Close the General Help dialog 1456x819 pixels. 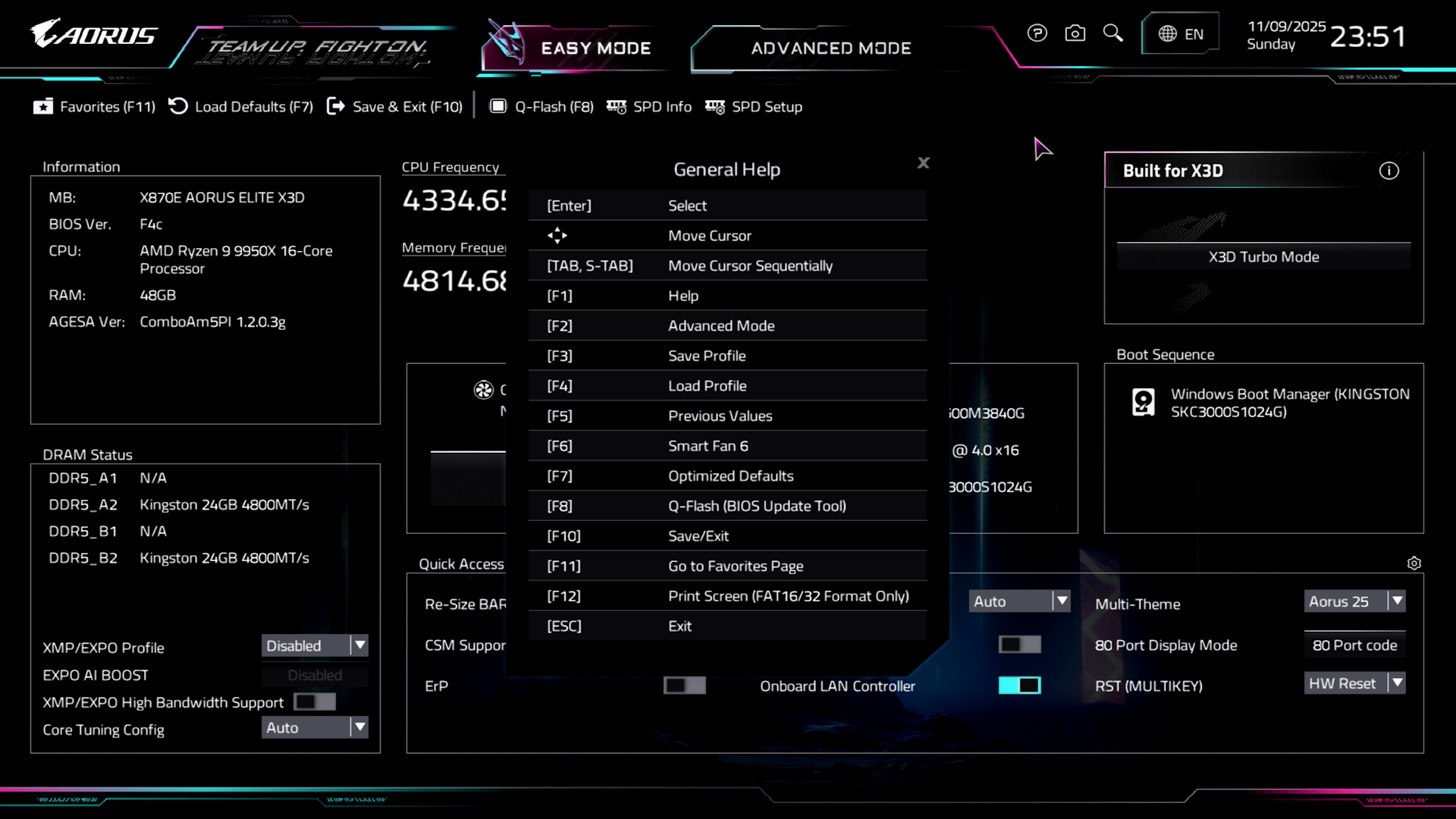(923, 163)
